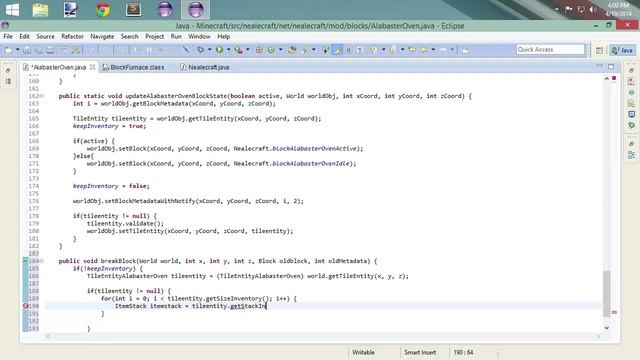This screenshot has width=640, height=360.
Task: Close the AlabasterOven.java tab
Action: point(93,67)
